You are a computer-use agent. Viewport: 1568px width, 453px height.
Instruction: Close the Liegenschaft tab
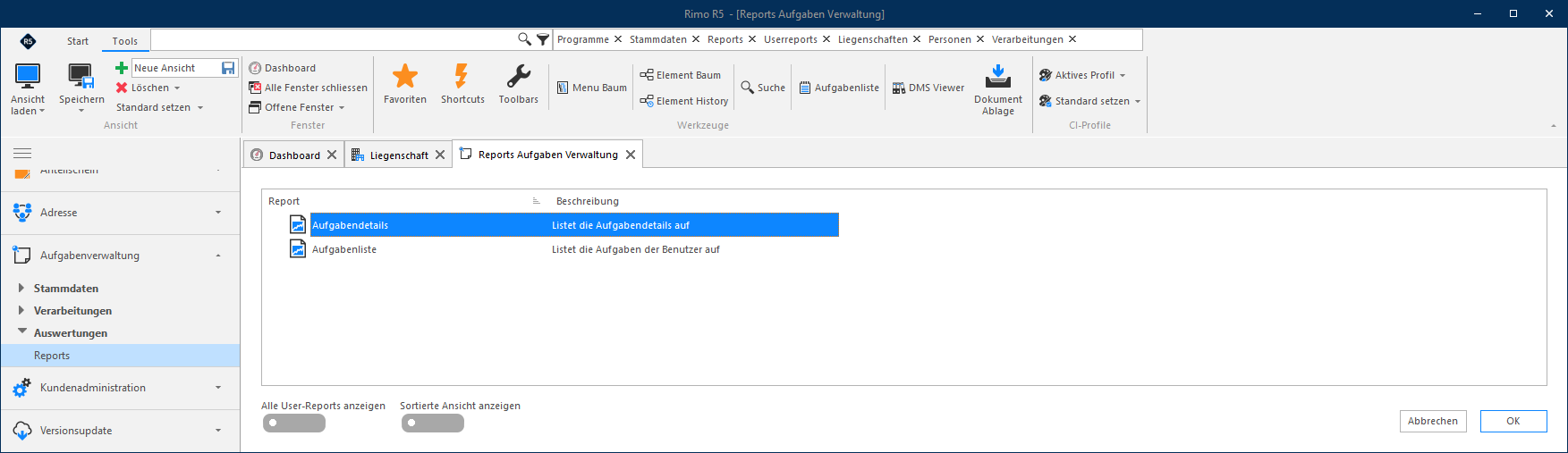pyautogui.click(x=440, y=155)
